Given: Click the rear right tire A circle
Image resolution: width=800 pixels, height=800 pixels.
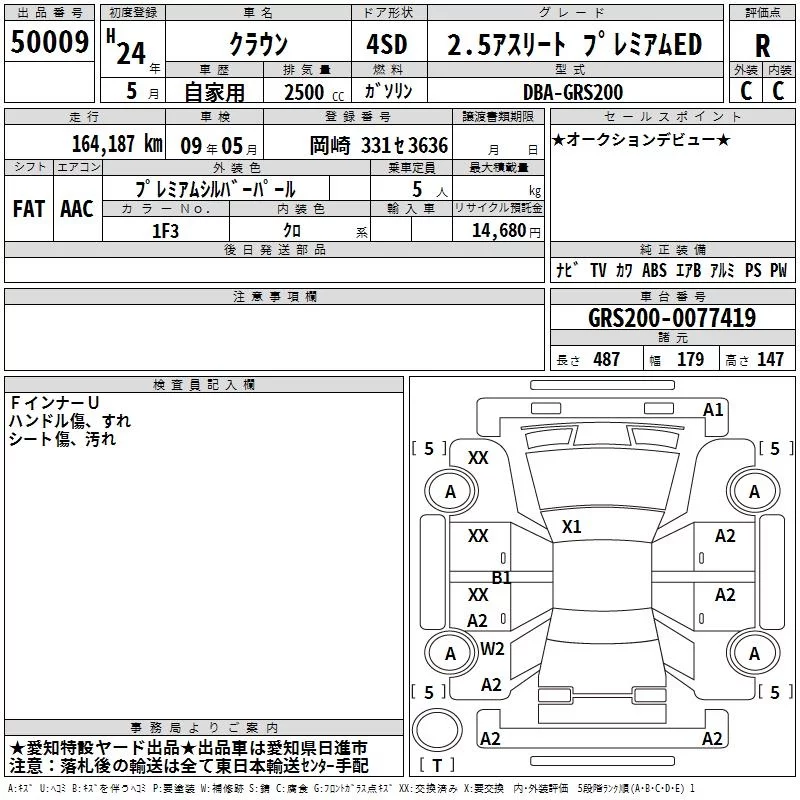Looking at the screenshot, I should (754, 653).
